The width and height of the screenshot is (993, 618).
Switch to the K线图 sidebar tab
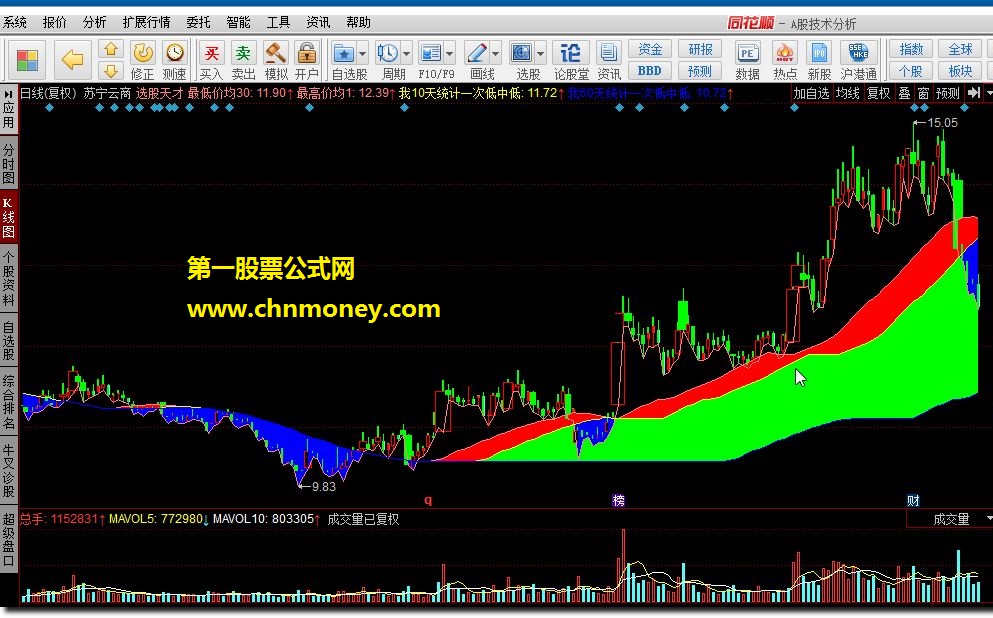[x=8, y=217]
